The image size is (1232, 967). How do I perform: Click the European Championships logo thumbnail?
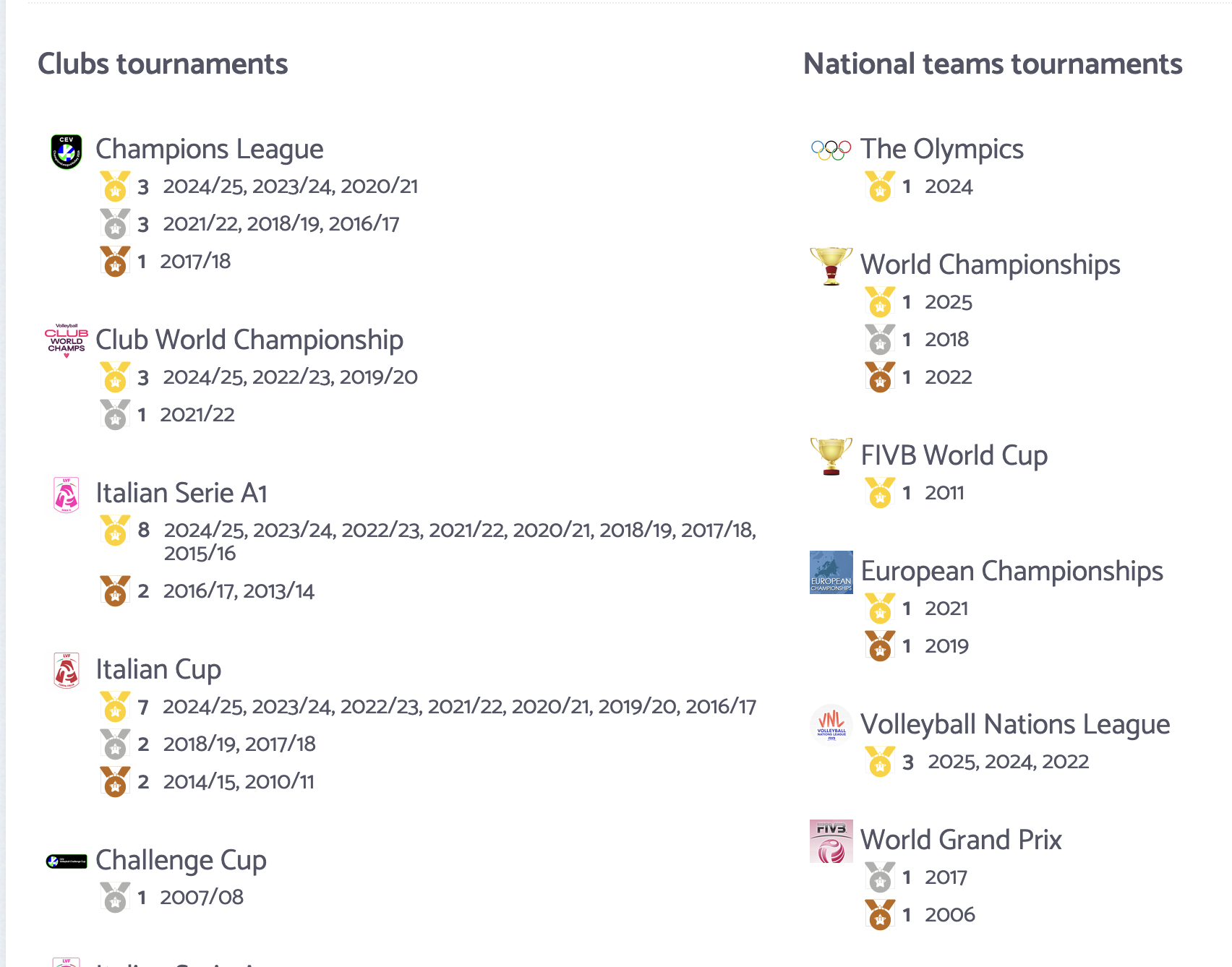point(831,572)
